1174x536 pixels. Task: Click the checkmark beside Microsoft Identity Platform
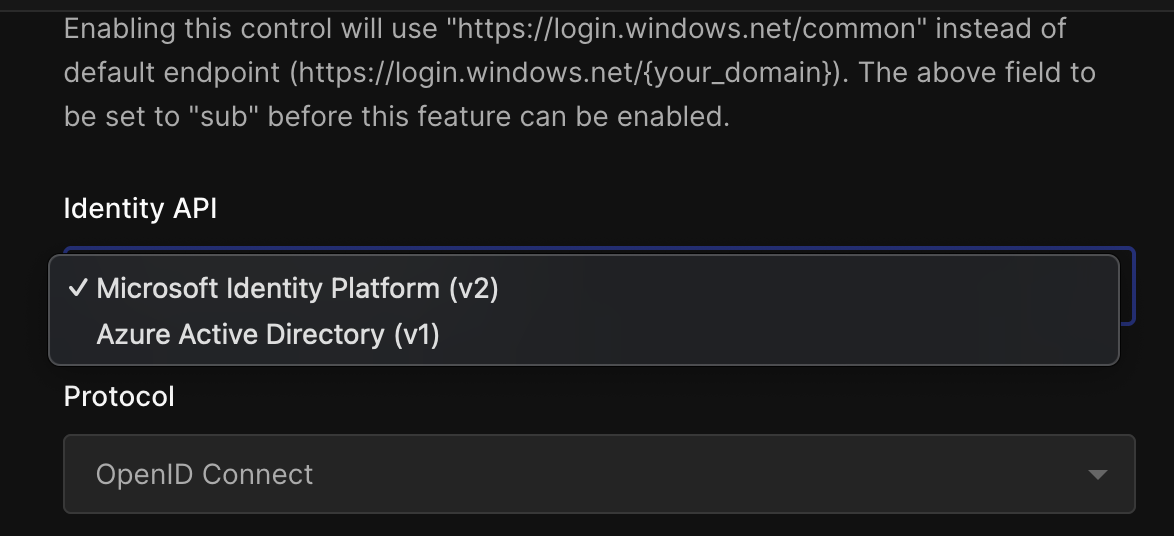[x=77, y=288]
